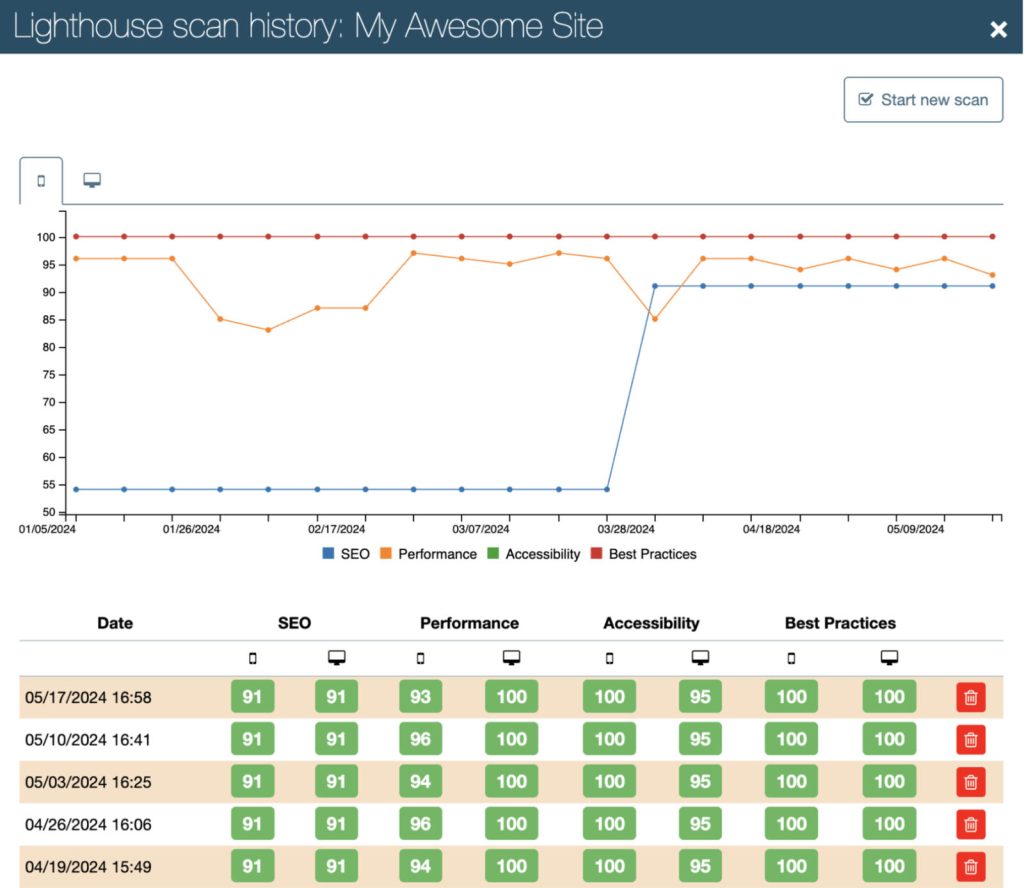Start a new Lighthouse scan
The height and width of the screenshot is (888, 1024).
click(923, 100)
